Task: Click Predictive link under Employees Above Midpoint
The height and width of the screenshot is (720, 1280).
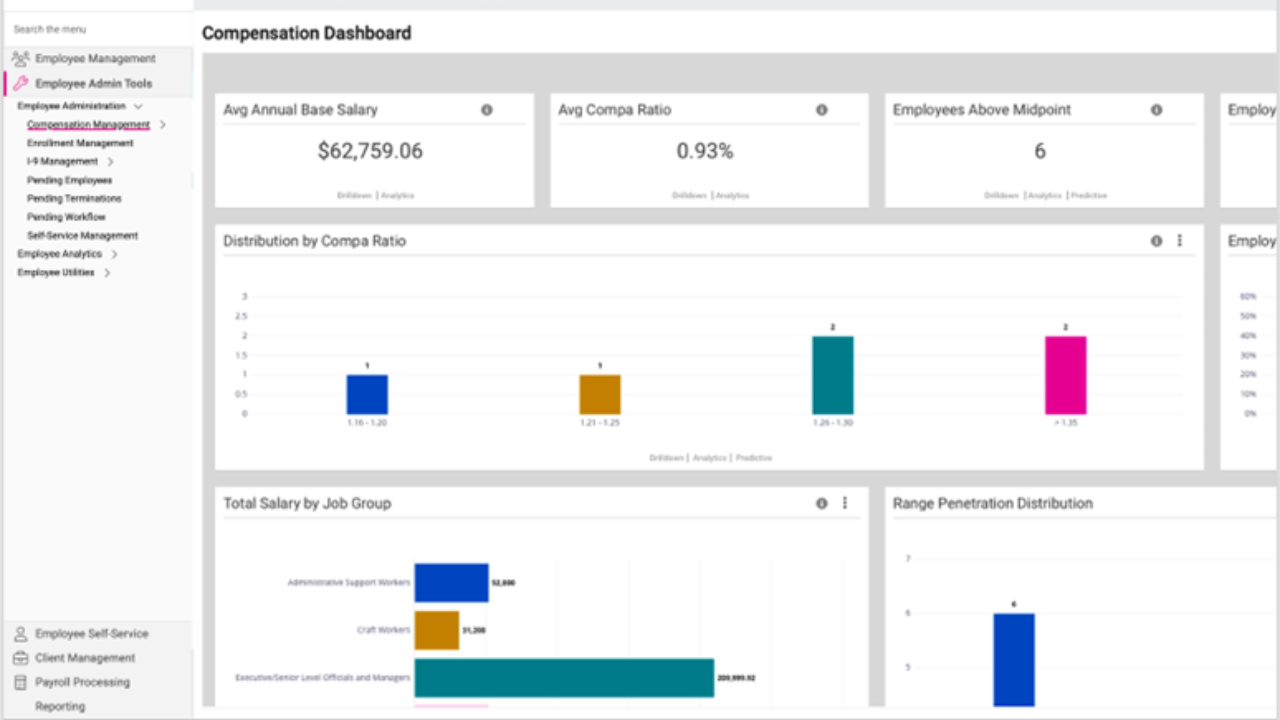Action: click(1089, 196)
